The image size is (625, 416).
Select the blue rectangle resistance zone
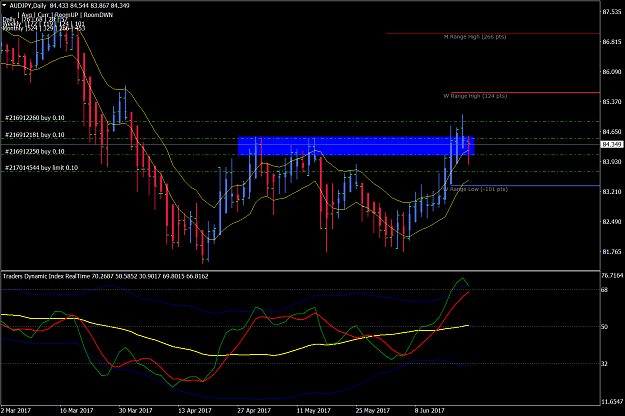(x=356, y=146)
